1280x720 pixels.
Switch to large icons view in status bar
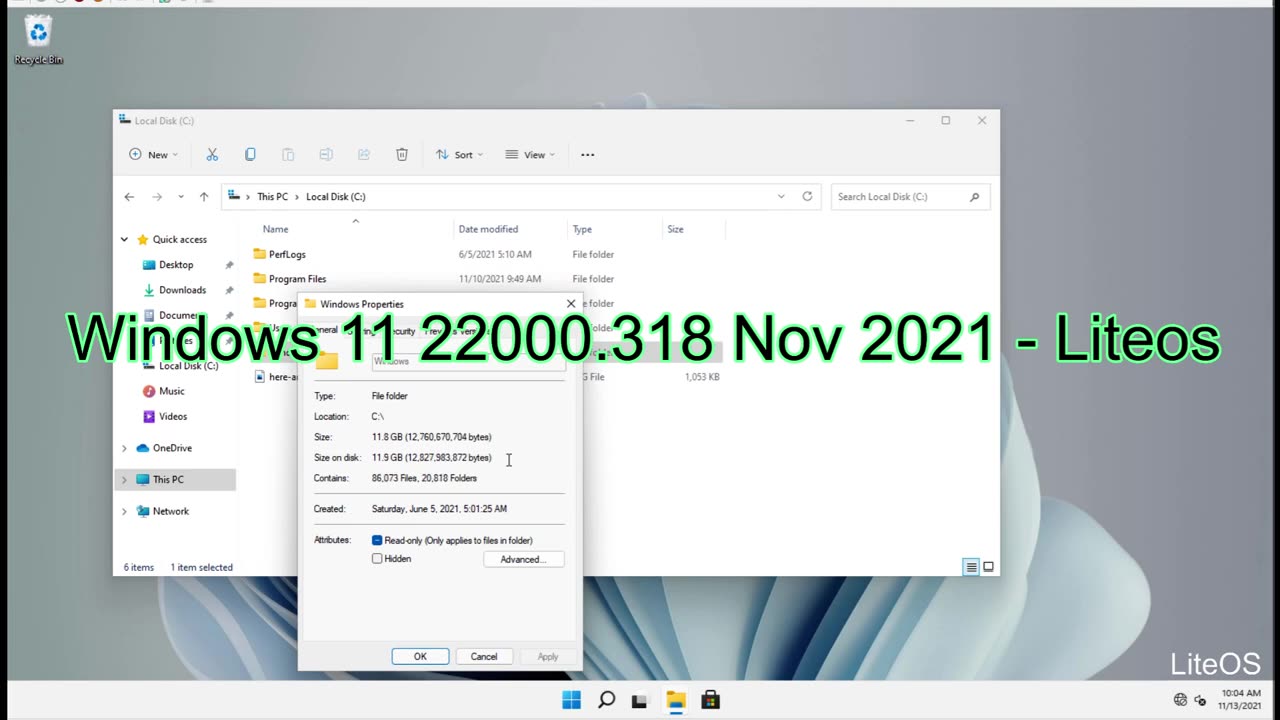989,567
